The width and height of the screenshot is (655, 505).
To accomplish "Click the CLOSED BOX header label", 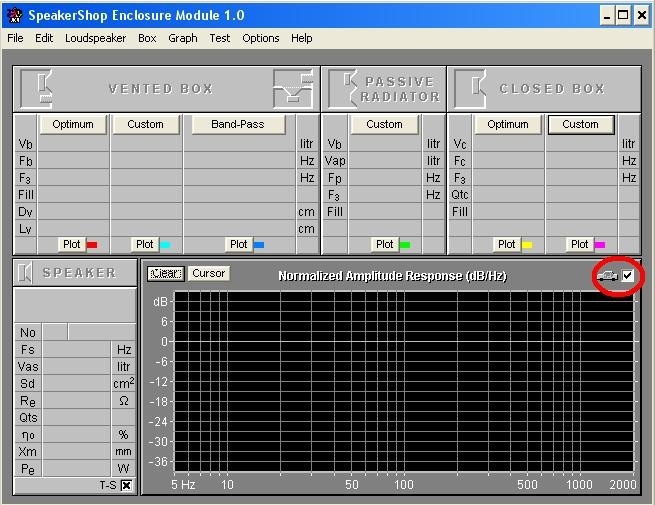I will [552, 89].
